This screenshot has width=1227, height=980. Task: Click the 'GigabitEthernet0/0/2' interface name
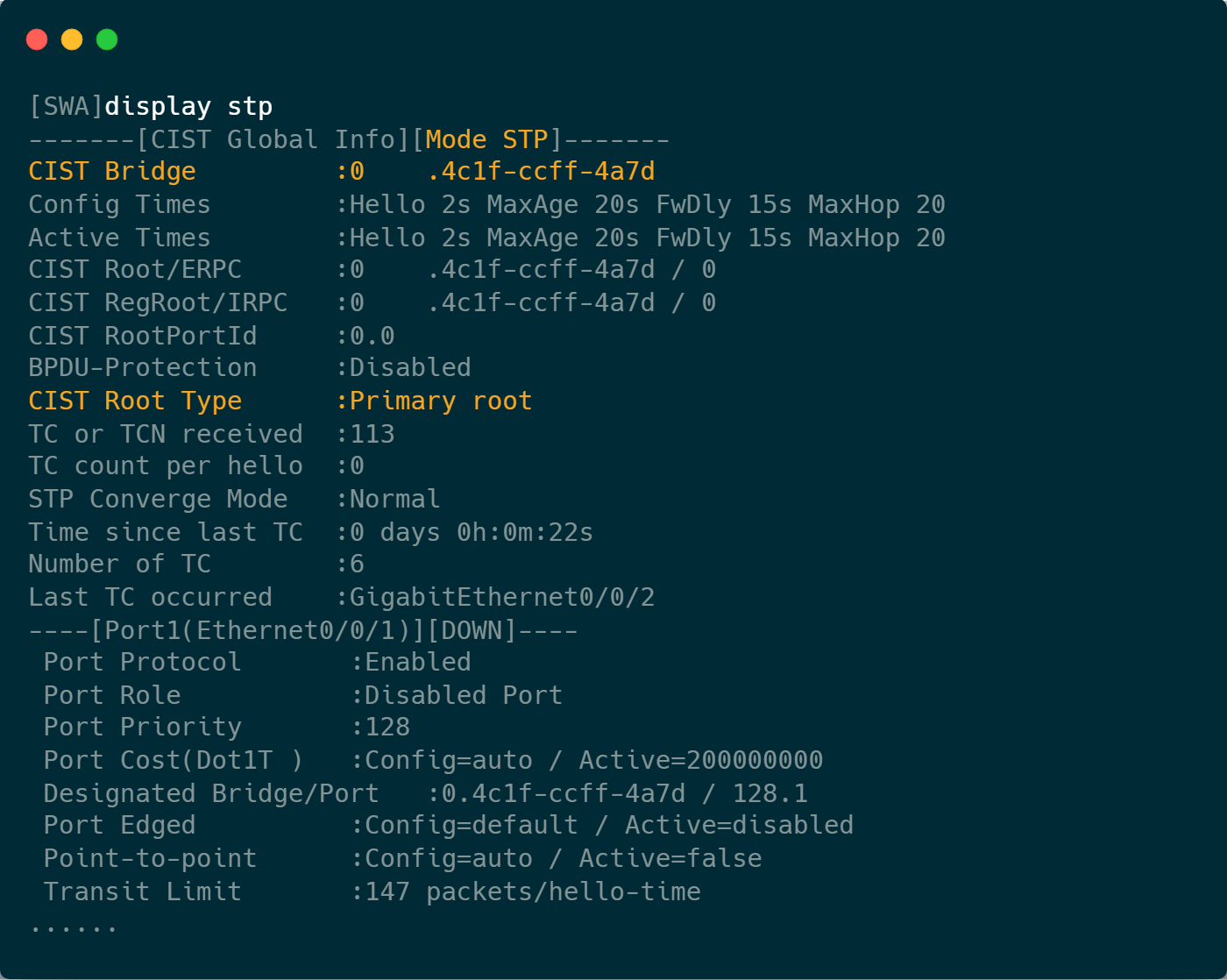[502, 598]
